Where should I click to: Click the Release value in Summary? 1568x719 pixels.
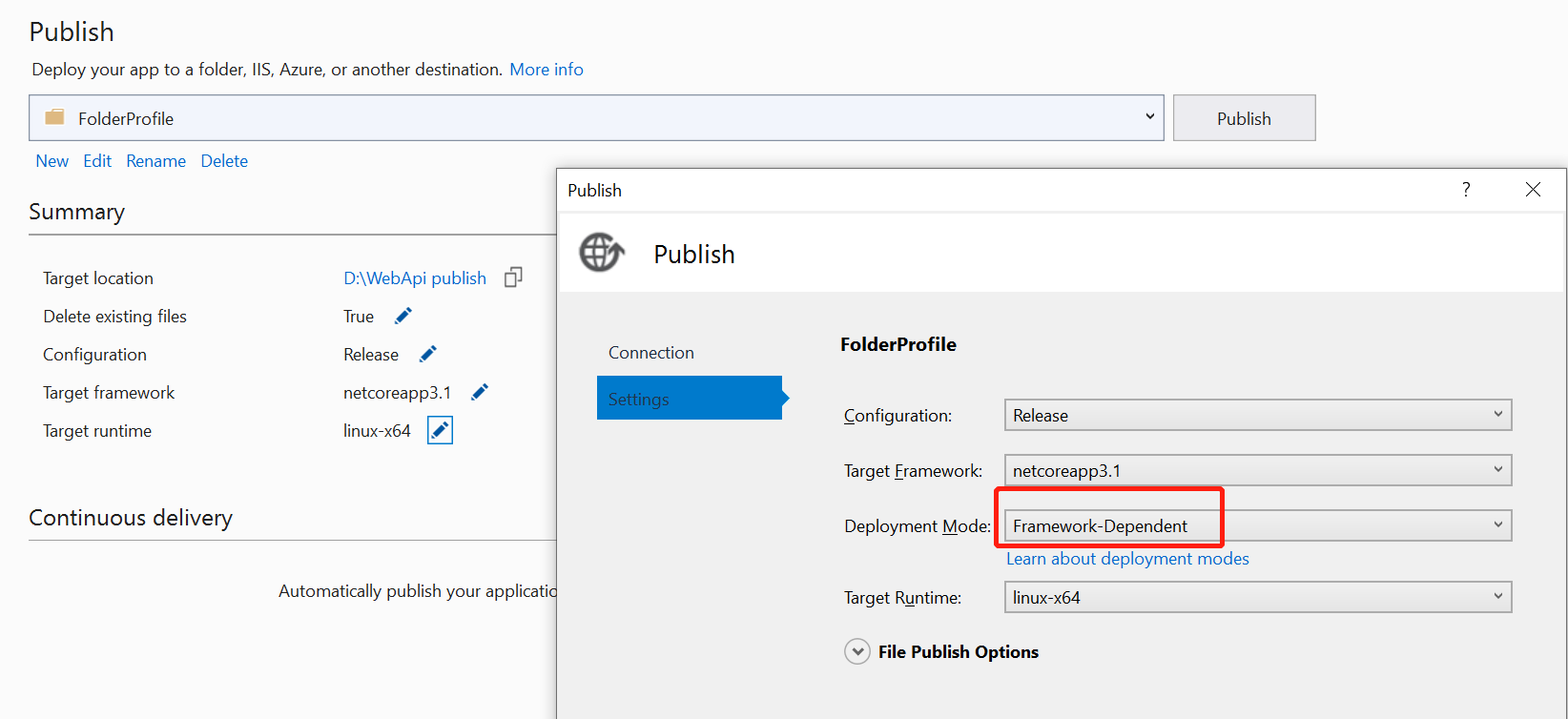pyautogui.click(x=371, y=354)
